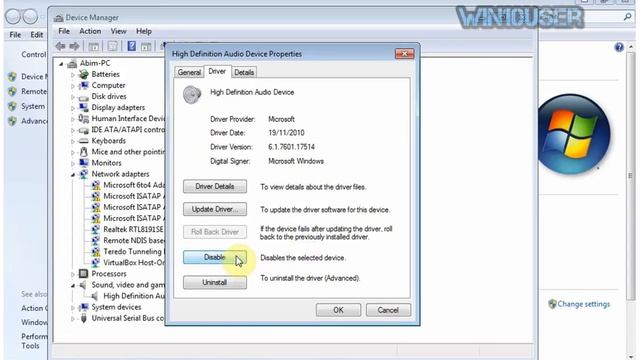This screenshot has width=640, height=360.
Task: Click the shield icon beside Remote settings
Action: point(13,91)
